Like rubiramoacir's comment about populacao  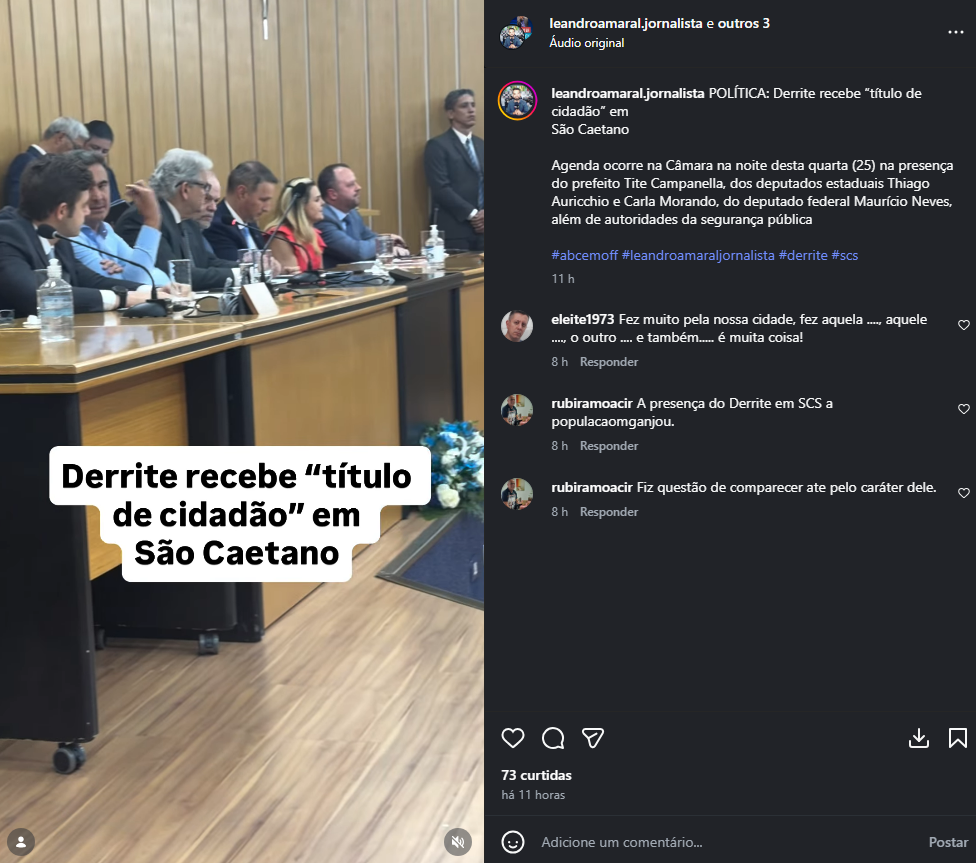click(964, 409)
